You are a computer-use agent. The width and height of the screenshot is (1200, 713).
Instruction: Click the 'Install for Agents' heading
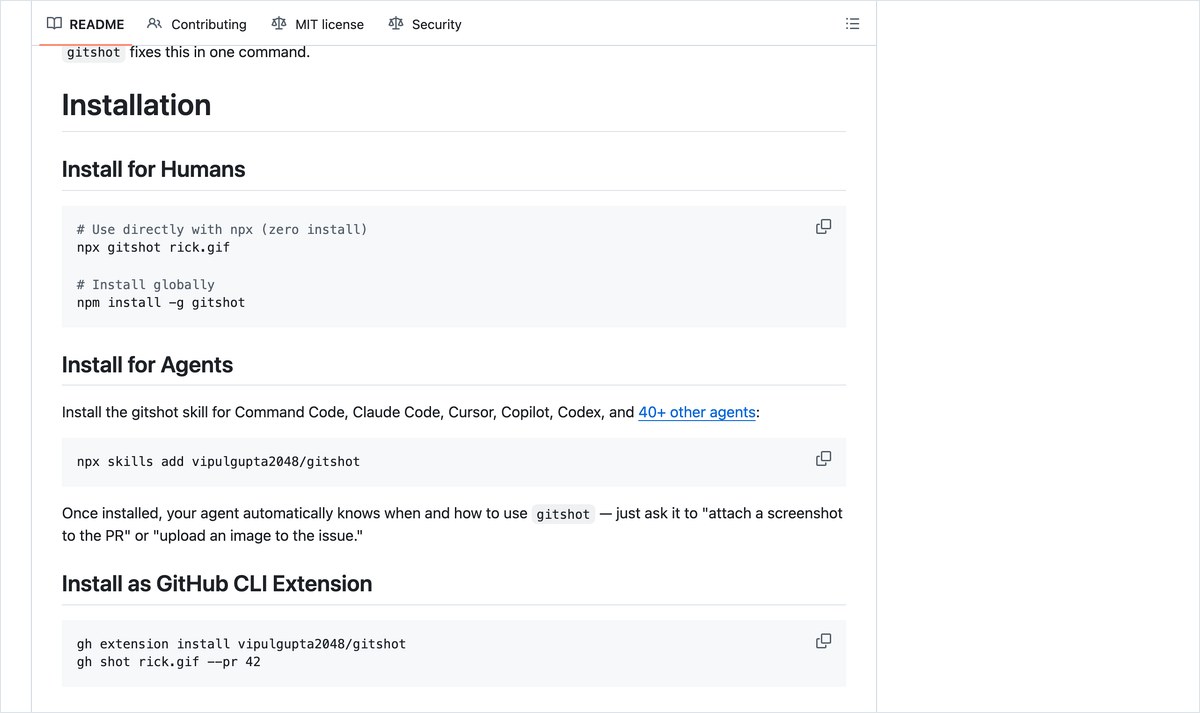pos(147,365)
